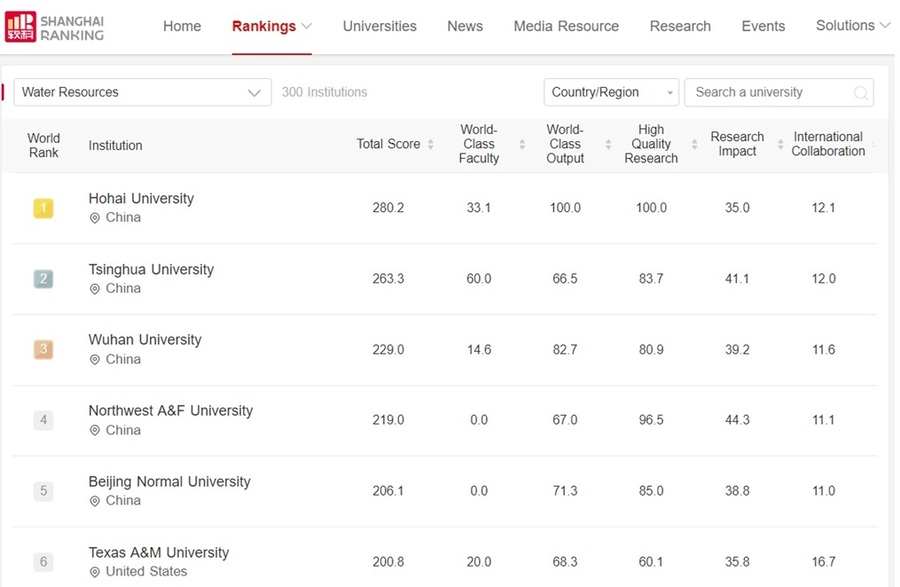
Task: Click the bronze rank 3 badge
Action: pos(43,350)
